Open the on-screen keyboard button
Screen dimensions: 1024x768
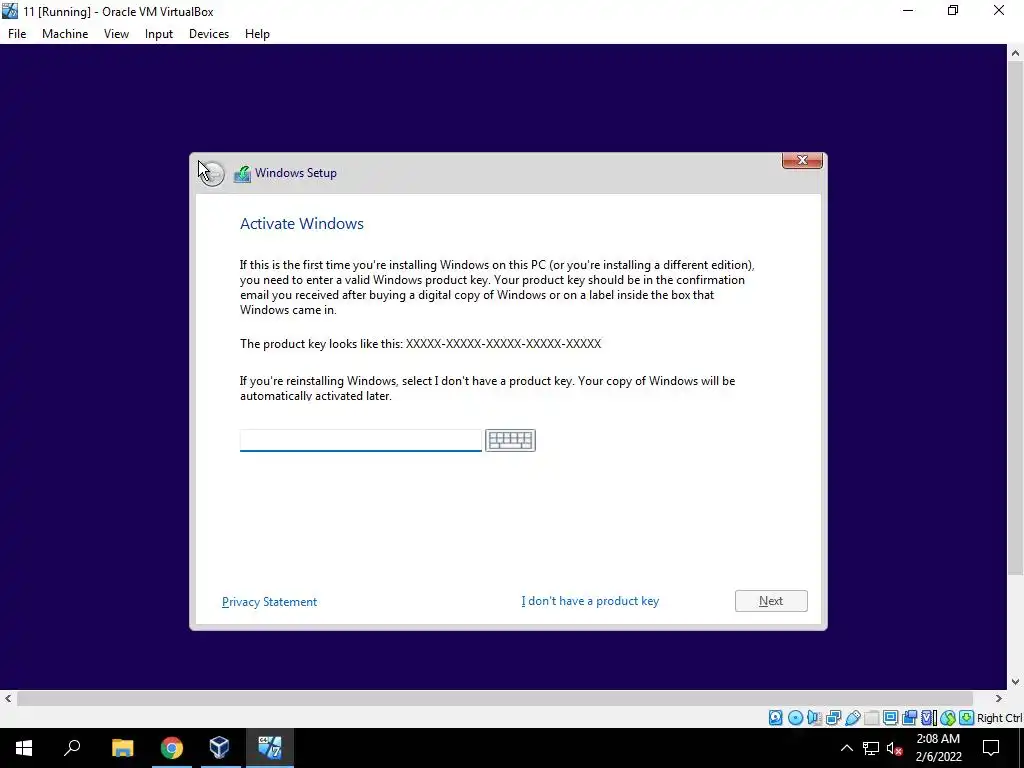point(510,440)
